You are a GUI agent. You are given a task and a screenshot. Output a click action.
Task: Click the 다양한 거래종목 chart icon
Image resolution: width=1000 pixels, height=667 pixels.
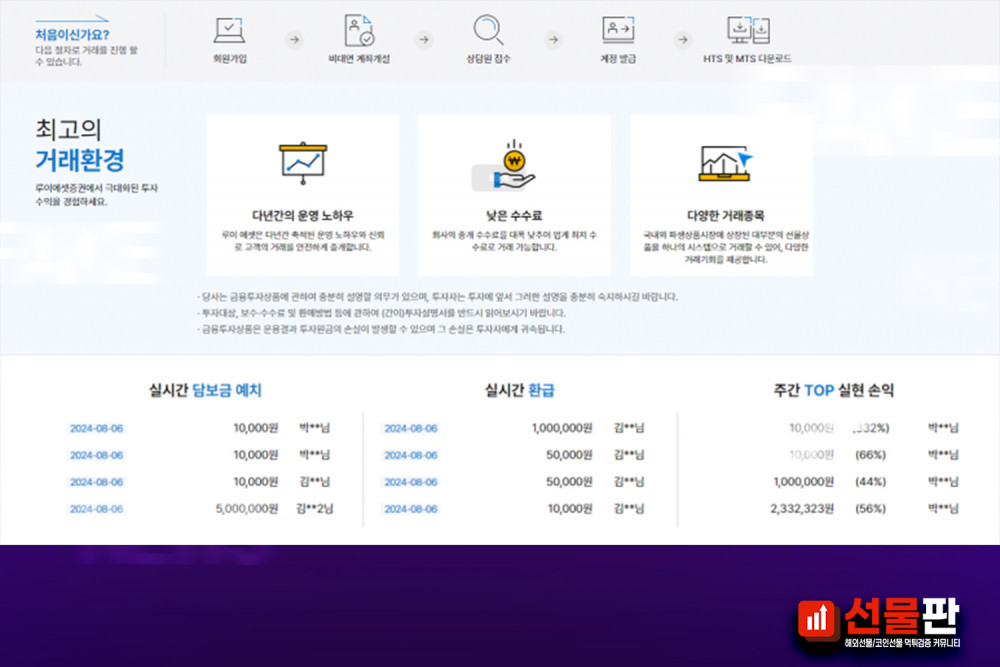click(x=725, y=164)
